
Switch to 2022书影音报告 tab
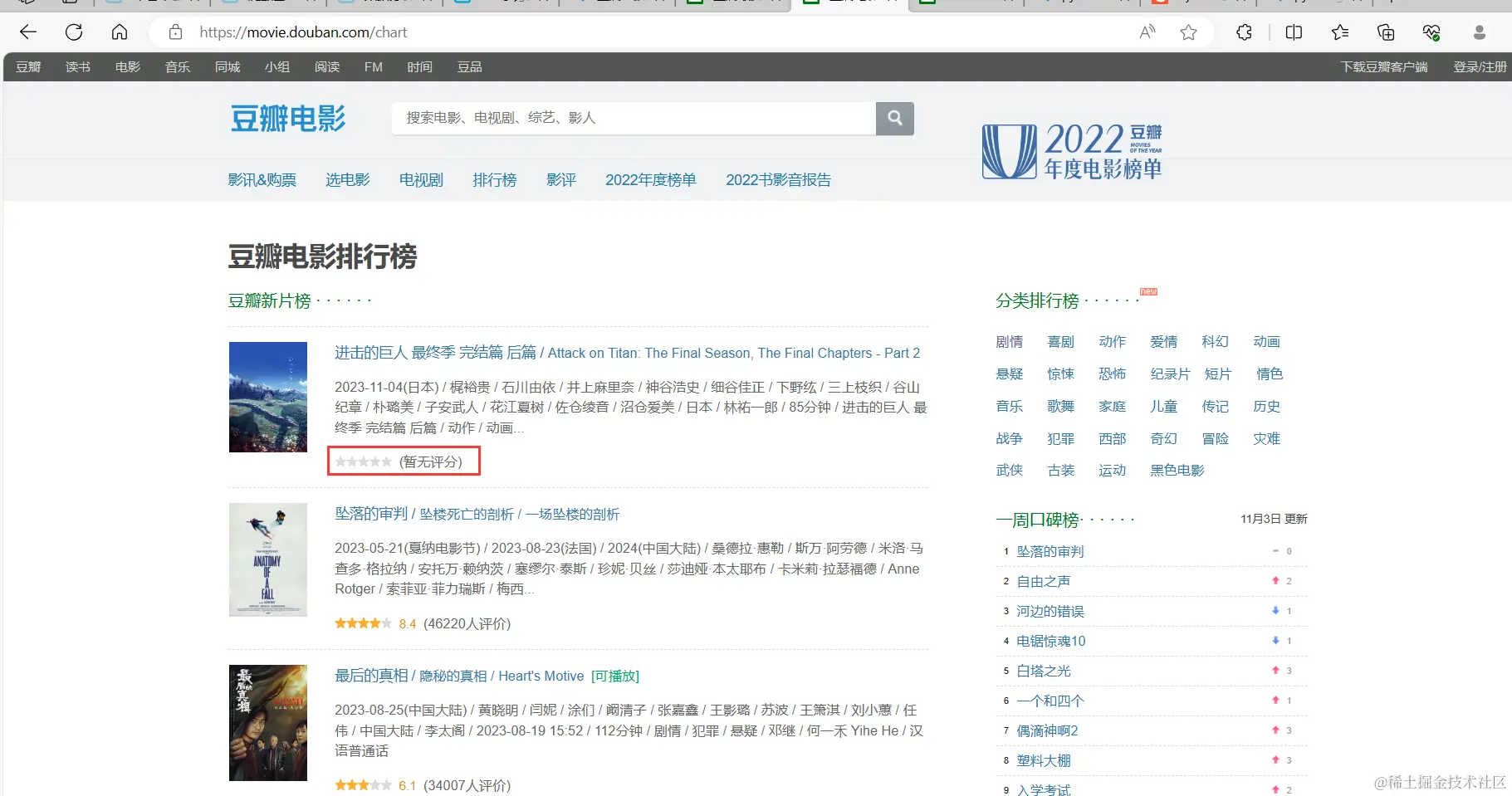coord(779,180)
